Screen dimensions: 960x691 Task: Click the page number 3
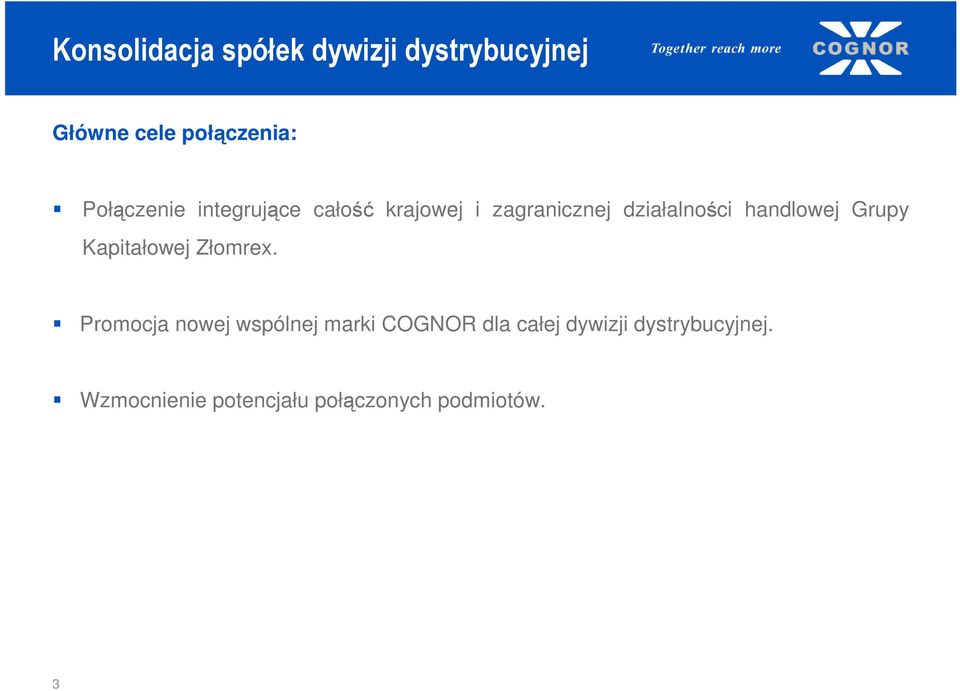56,684
